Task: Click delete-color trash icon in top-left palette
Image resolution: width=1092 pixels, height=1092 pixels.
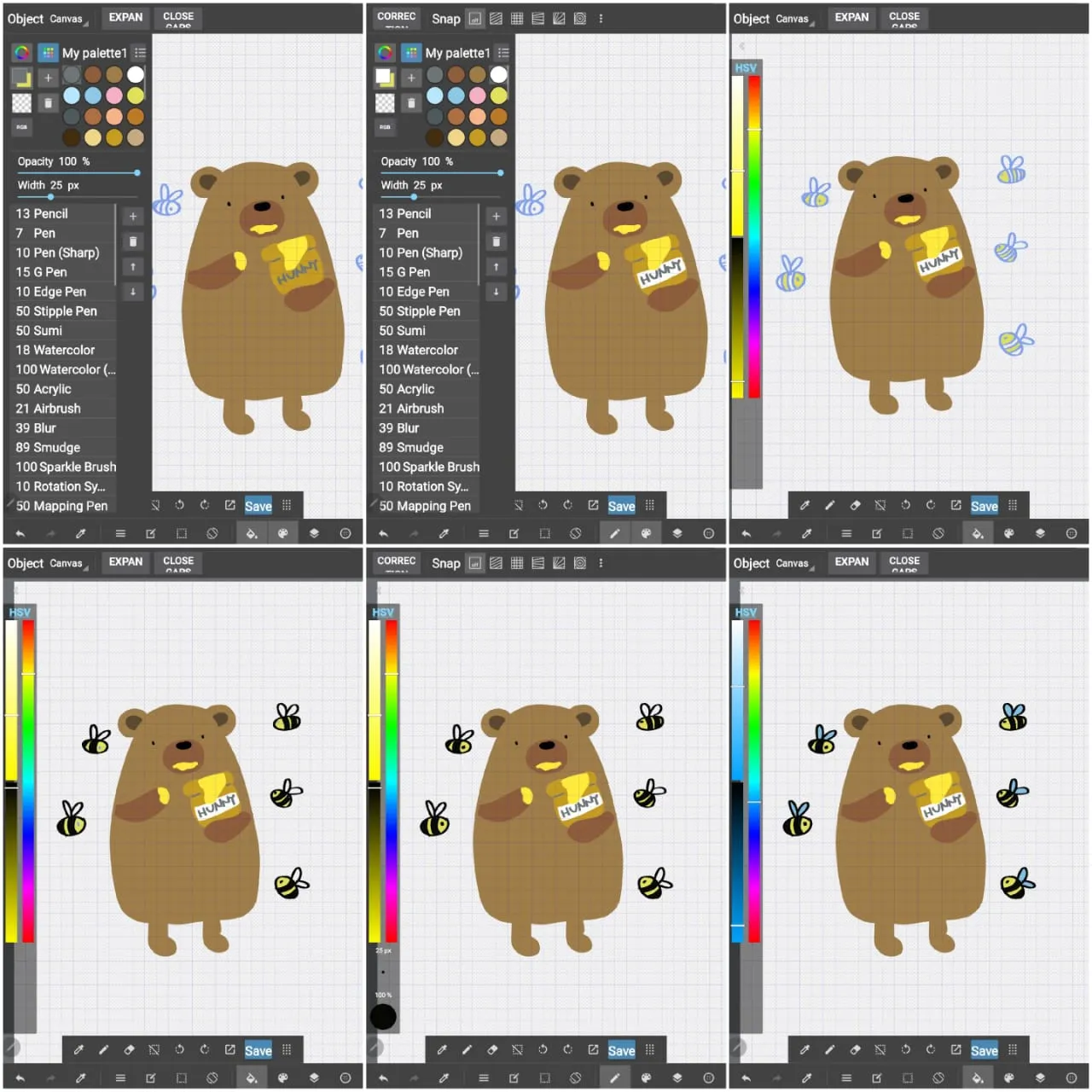Action: coord(48,103)
